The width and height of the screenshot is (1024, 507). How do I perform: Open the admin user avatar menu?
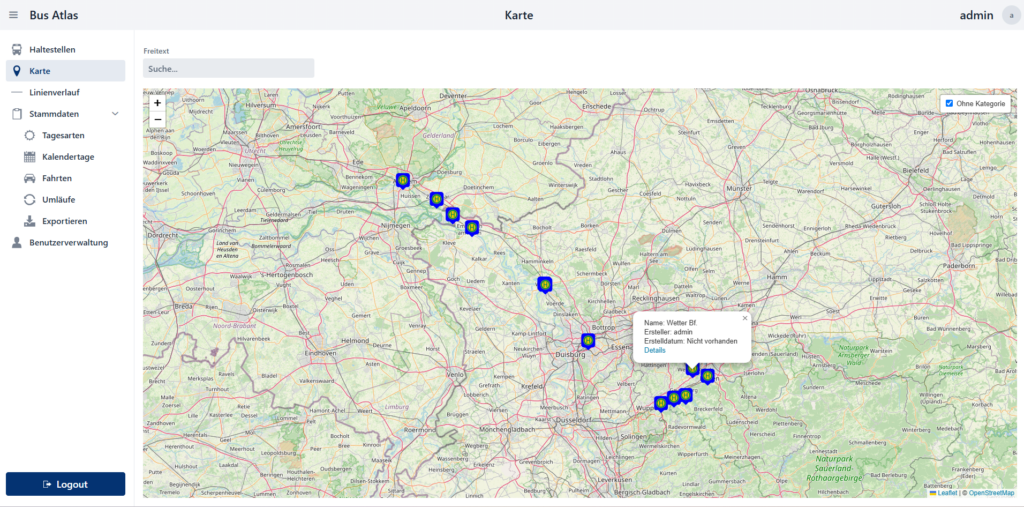coord(1011,15)
